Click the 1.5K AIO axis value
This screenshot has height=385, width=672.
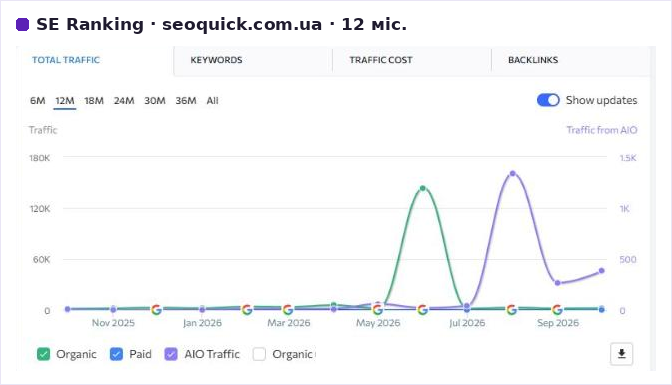point(628,158)
